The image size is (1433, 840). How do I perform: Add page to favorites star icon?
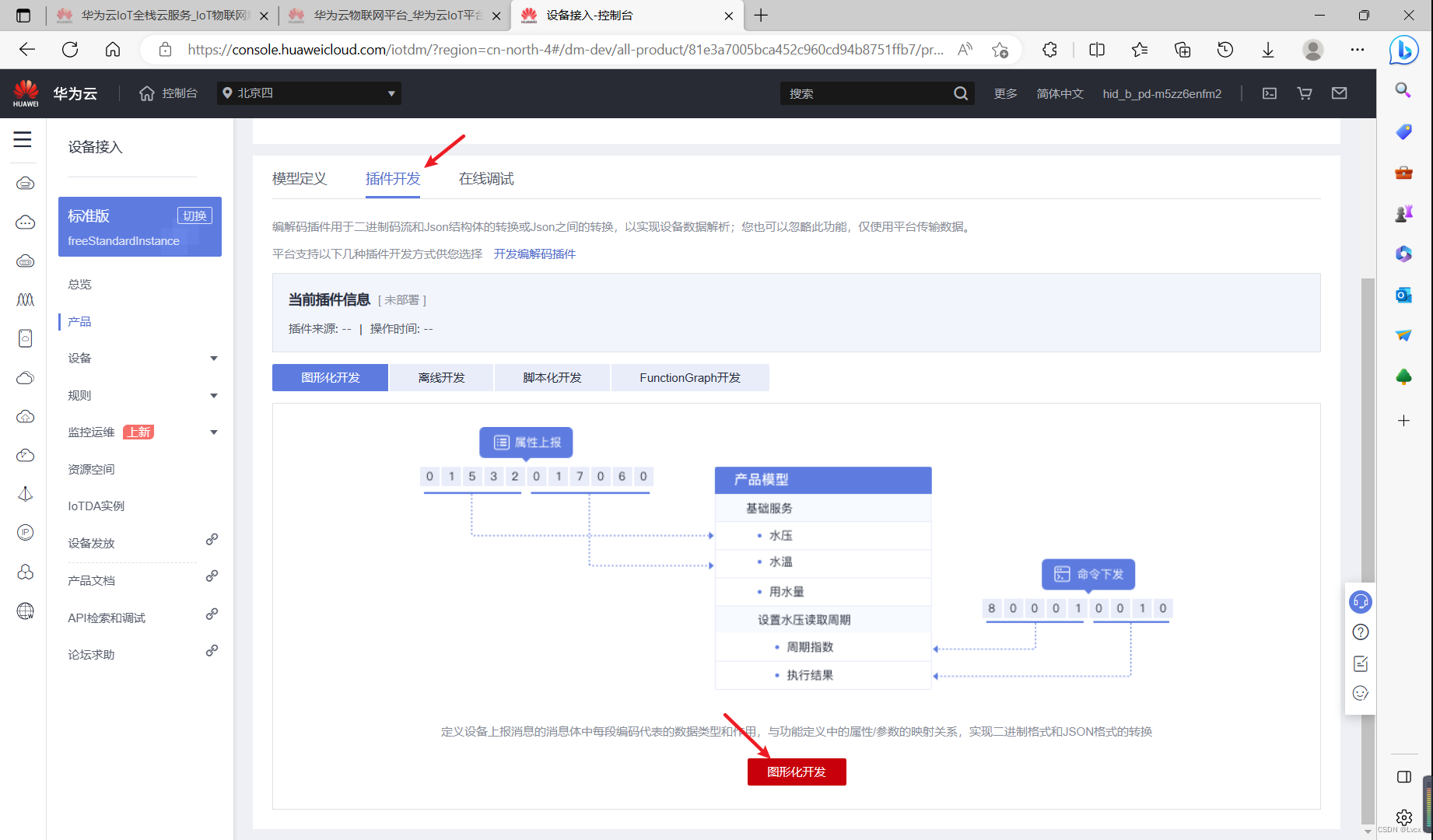(x=1000, y=50)
